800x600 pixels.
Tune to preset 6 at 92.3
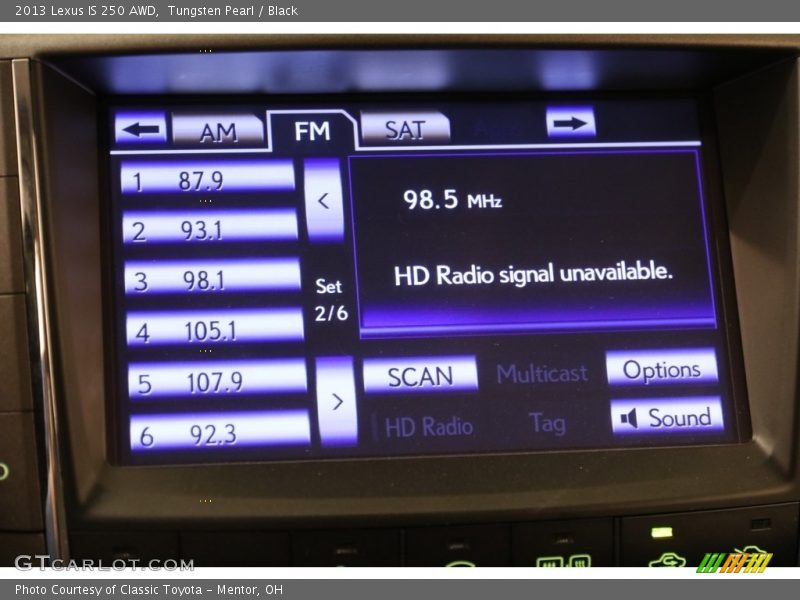coord(220,433)
